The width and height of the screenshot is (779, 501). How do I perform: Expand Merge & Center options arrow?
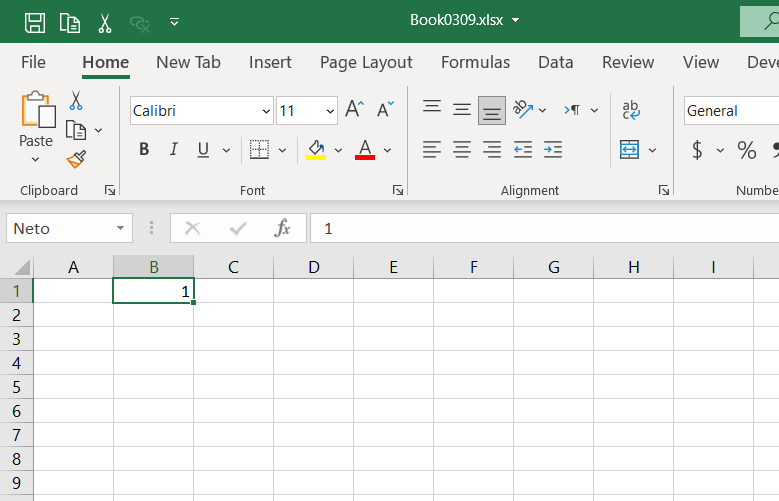click(x=652, y=150)
